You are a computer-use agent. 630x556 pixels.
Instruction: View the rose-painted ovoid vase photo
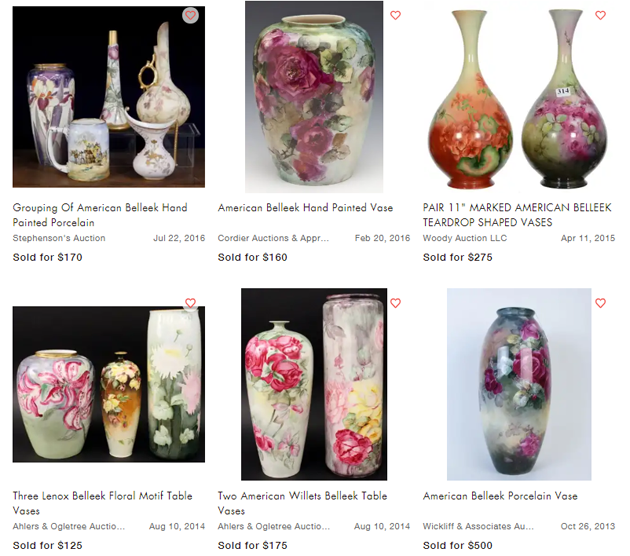pyautogui.click(x=314, y=97)
